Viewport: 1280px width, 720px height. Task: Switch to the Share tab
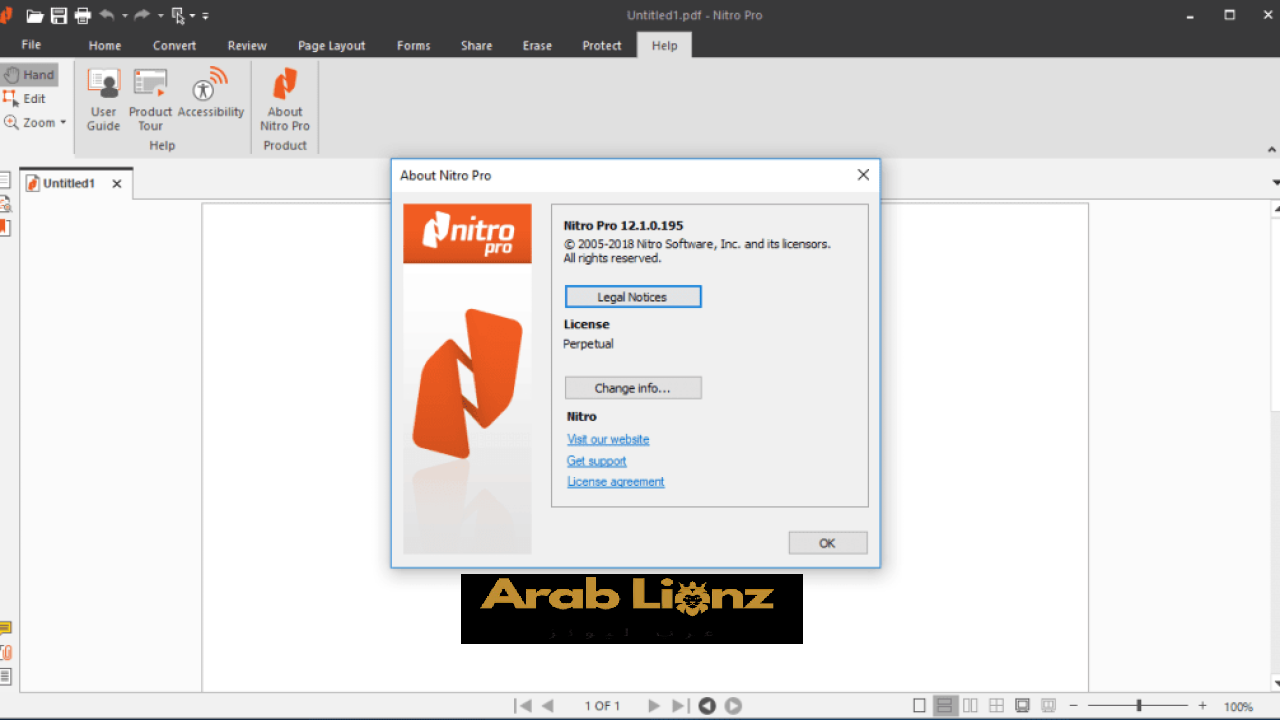pos(477,46)
